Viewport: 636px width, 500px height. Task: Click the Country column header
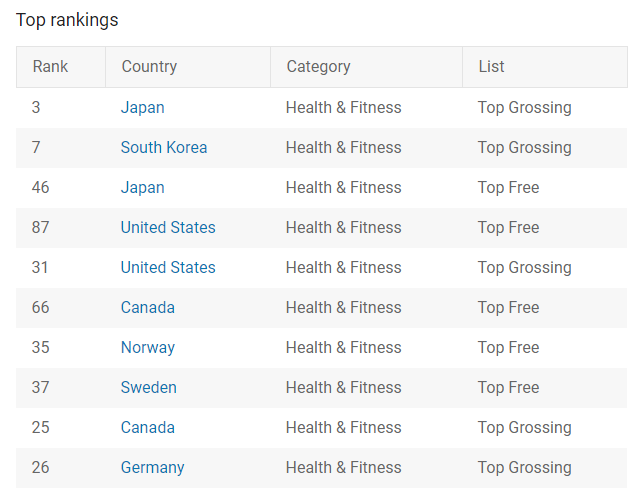click(149, 67)
